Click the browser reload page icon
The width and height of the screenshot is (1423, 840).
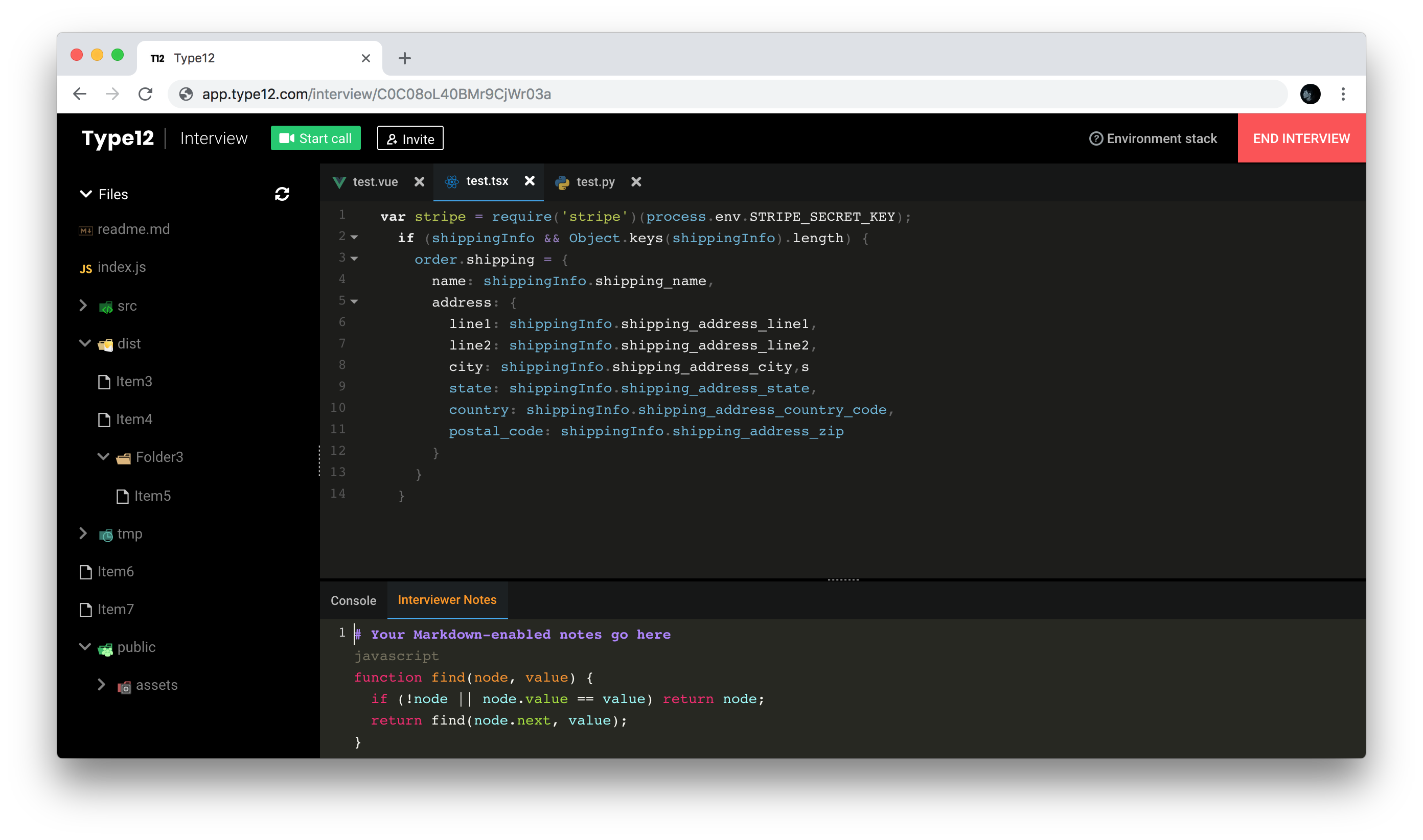coord(146,94)
